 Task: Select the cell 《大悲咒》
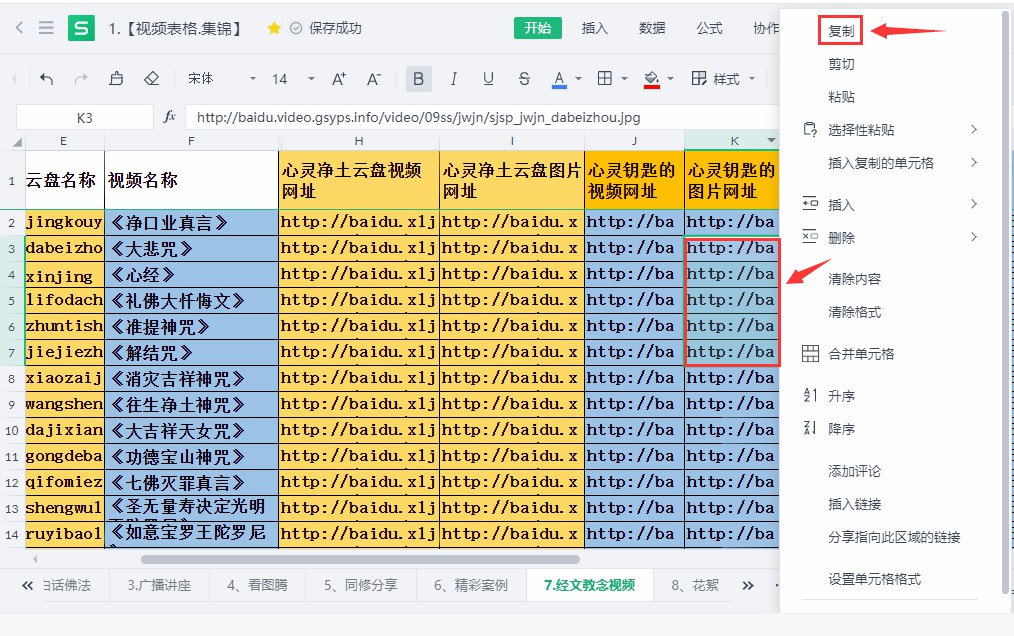[191, 248]
